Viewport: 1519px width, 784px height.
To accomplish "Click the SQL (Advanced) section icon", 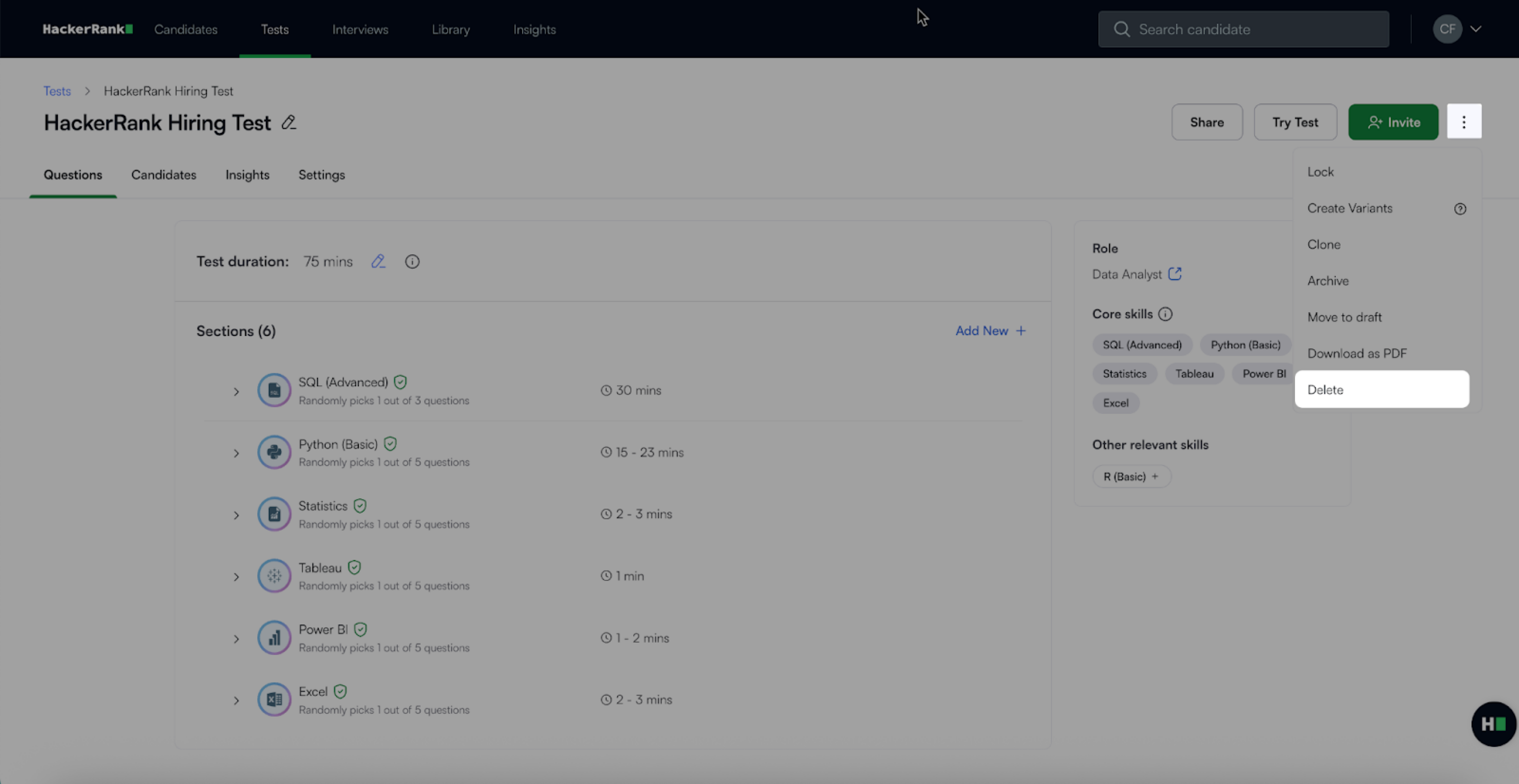I will click(x=274, y=390).
